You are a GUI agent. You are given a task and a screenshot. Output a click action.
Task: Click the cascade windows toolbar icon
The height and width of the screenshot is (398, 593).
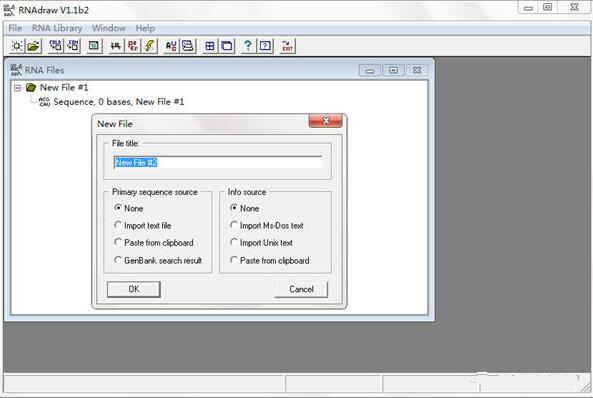coord(227,46)
